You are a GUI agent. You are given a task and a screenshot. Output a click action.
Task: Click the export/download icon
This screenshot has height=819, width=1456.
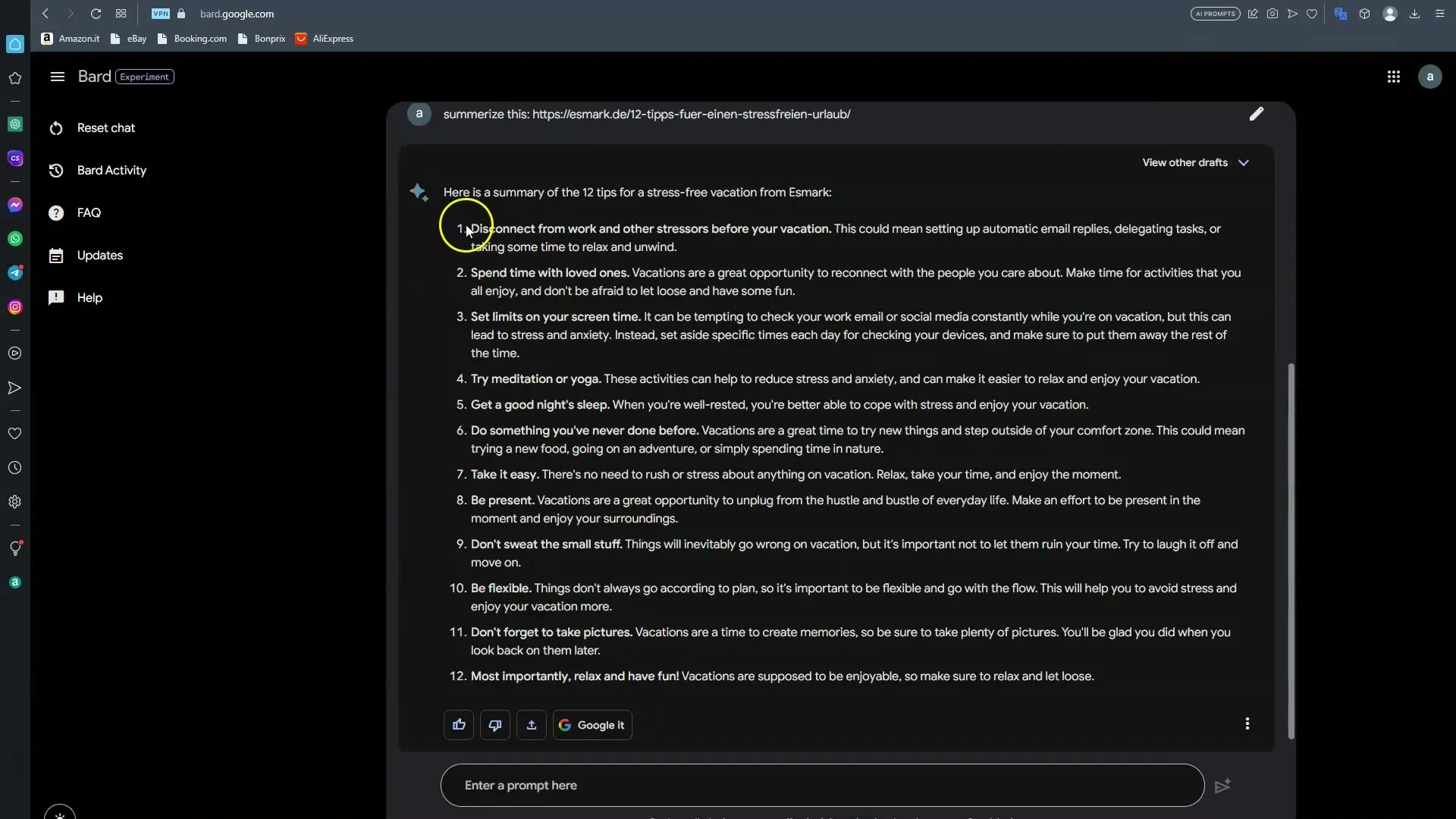(x=531, y=724)
